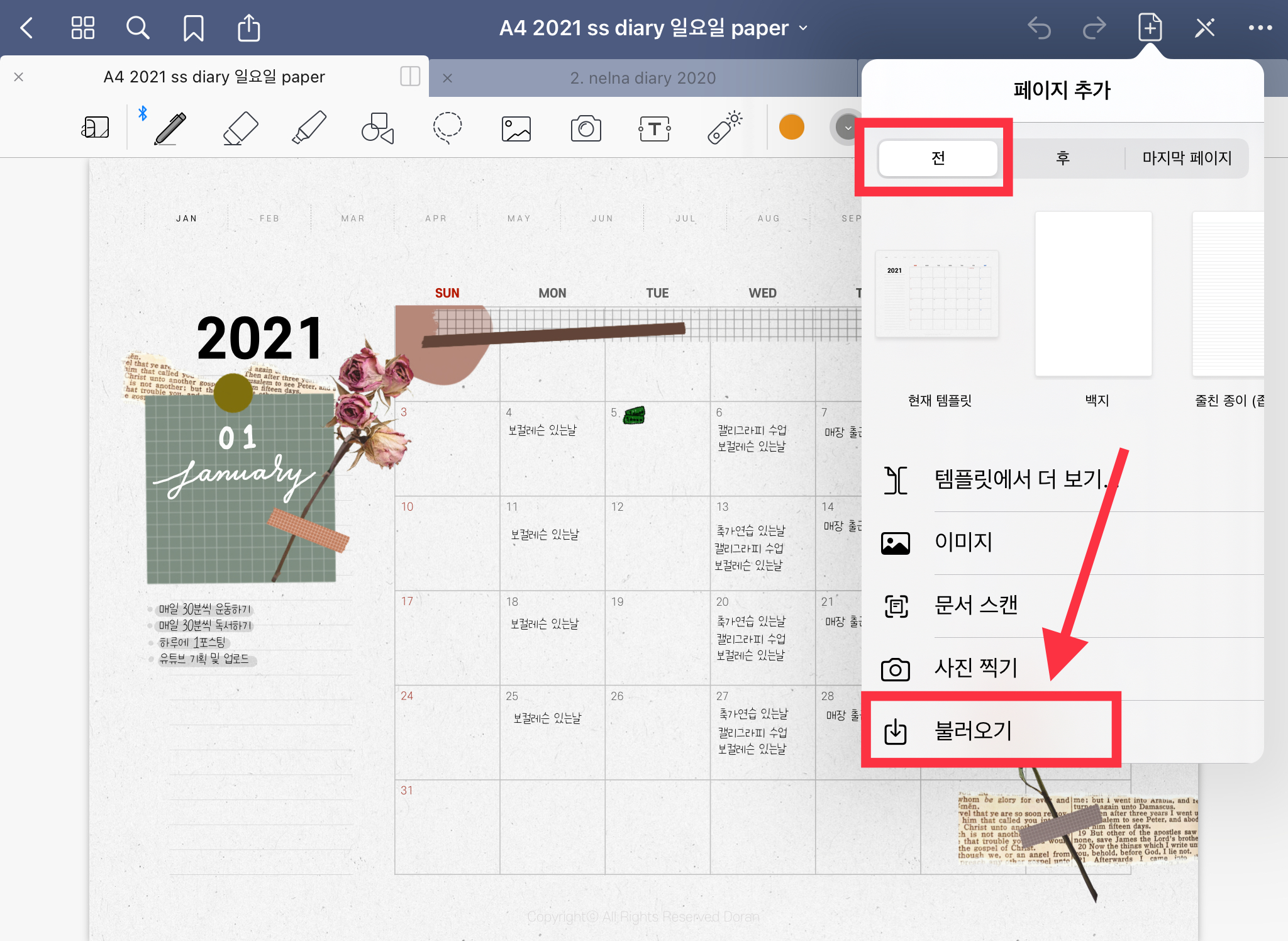1288x941 pixels.
Task: Bookmark the current page
Action: [x=193, y=28]
